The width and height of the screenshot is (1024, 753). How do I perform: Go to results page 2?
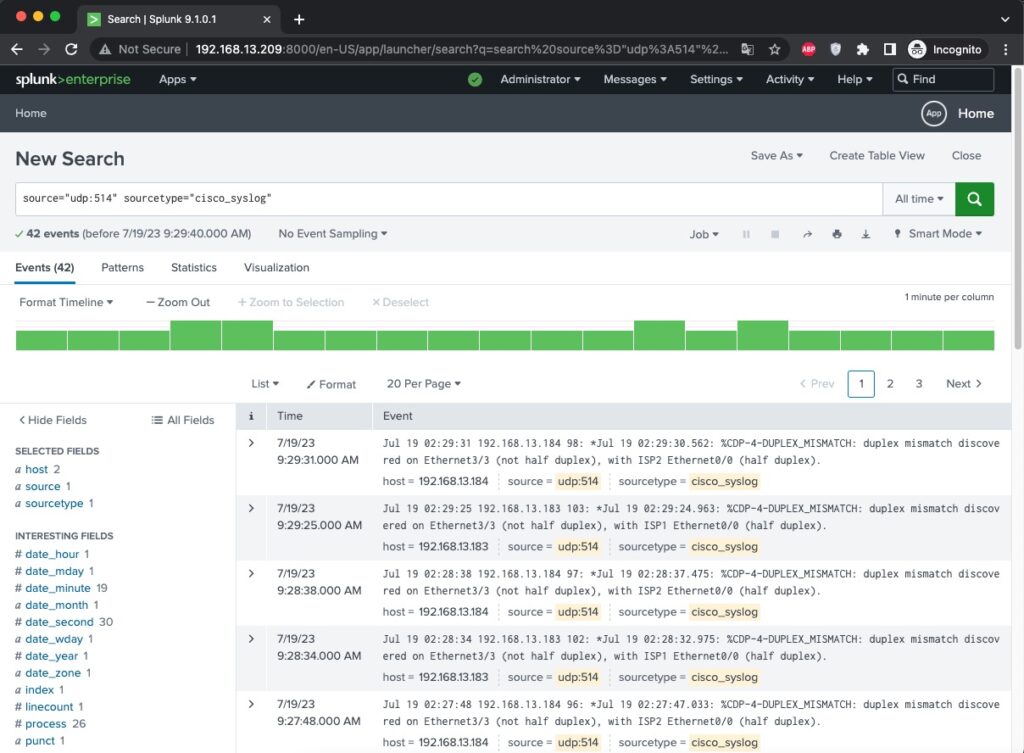pos(889,384)
